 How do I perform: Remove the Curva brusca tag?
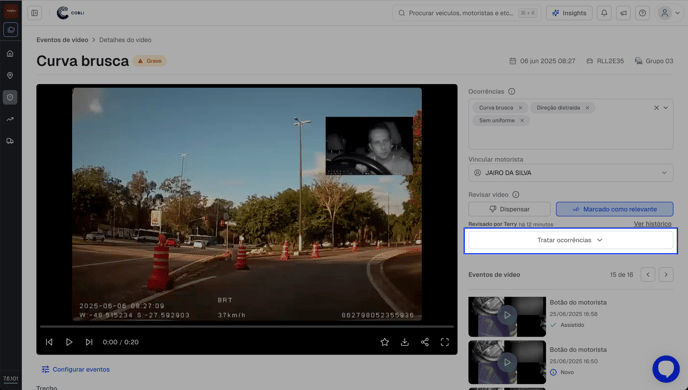[520, 108]
